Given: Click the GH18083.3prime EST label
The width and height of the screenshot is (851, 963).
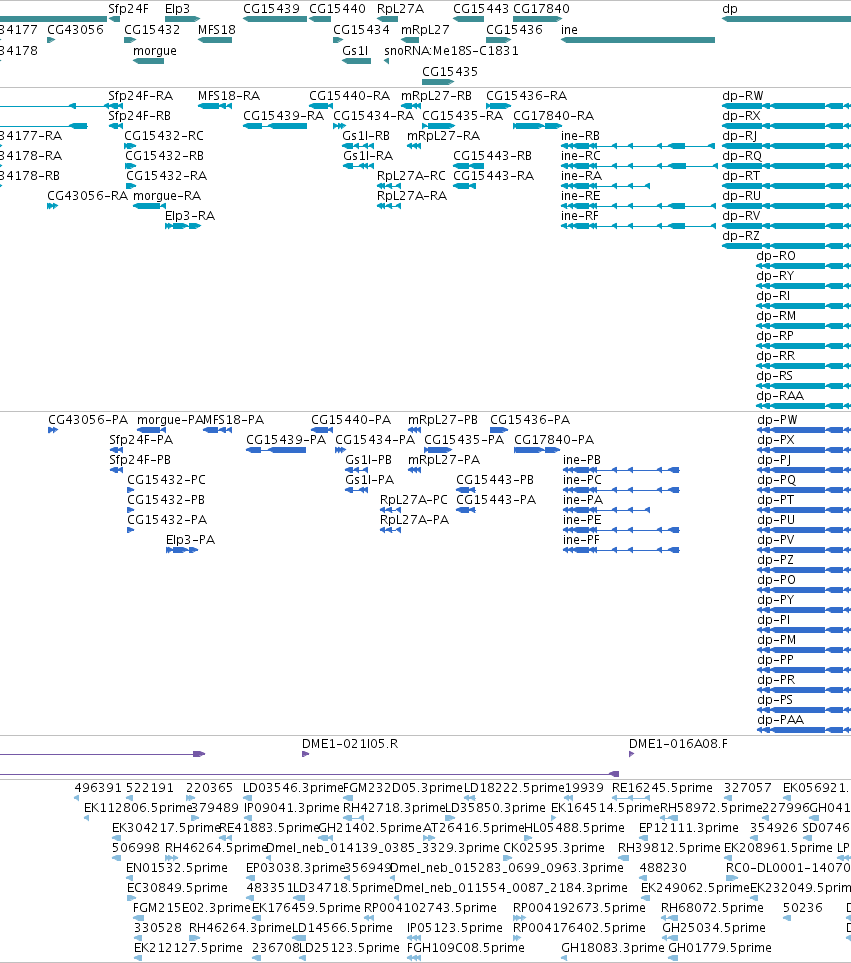Looking at the screenshot, I should coord(613,948).
